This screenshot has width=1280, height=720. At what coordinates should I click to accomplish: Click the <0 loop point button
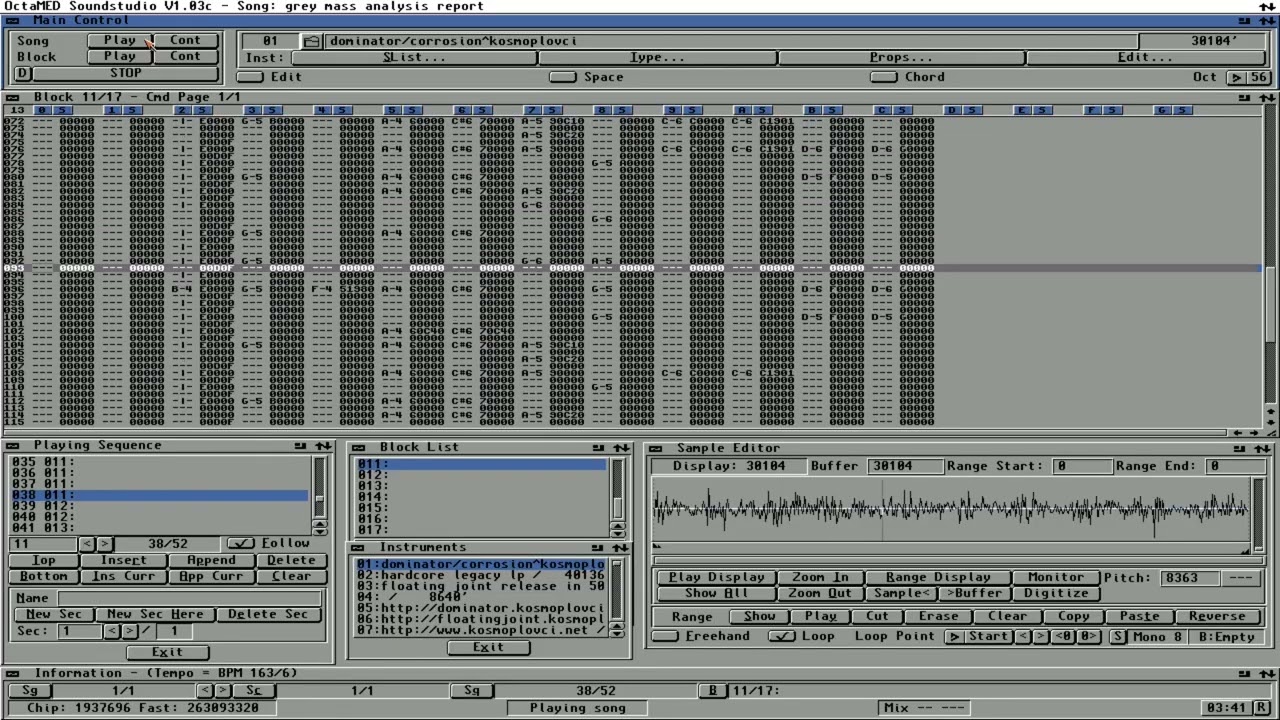1064,637
